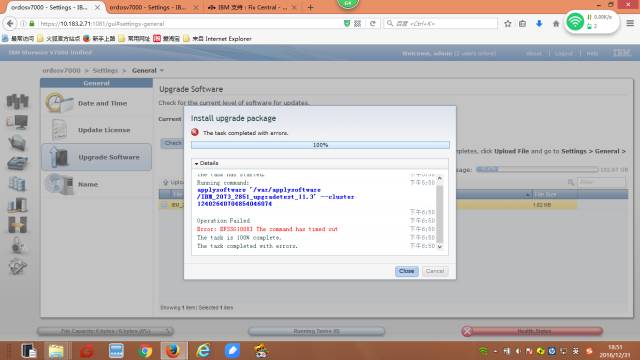Open Firefox from the taskbar
Viewport: 640px width, 360px height.
pyautogui.click(x=173, y=351)
